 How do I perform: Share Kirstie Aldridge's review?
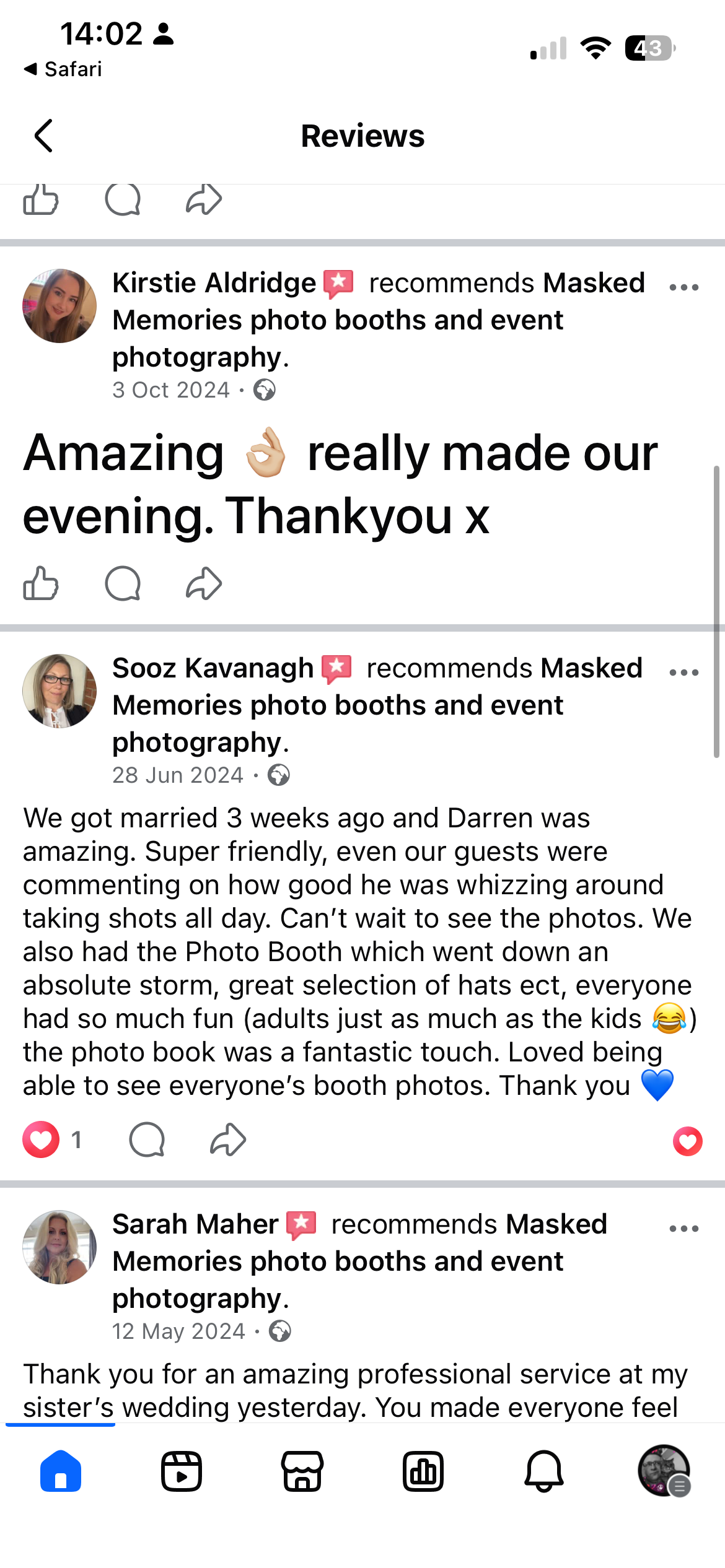click(x=204, y=584)
